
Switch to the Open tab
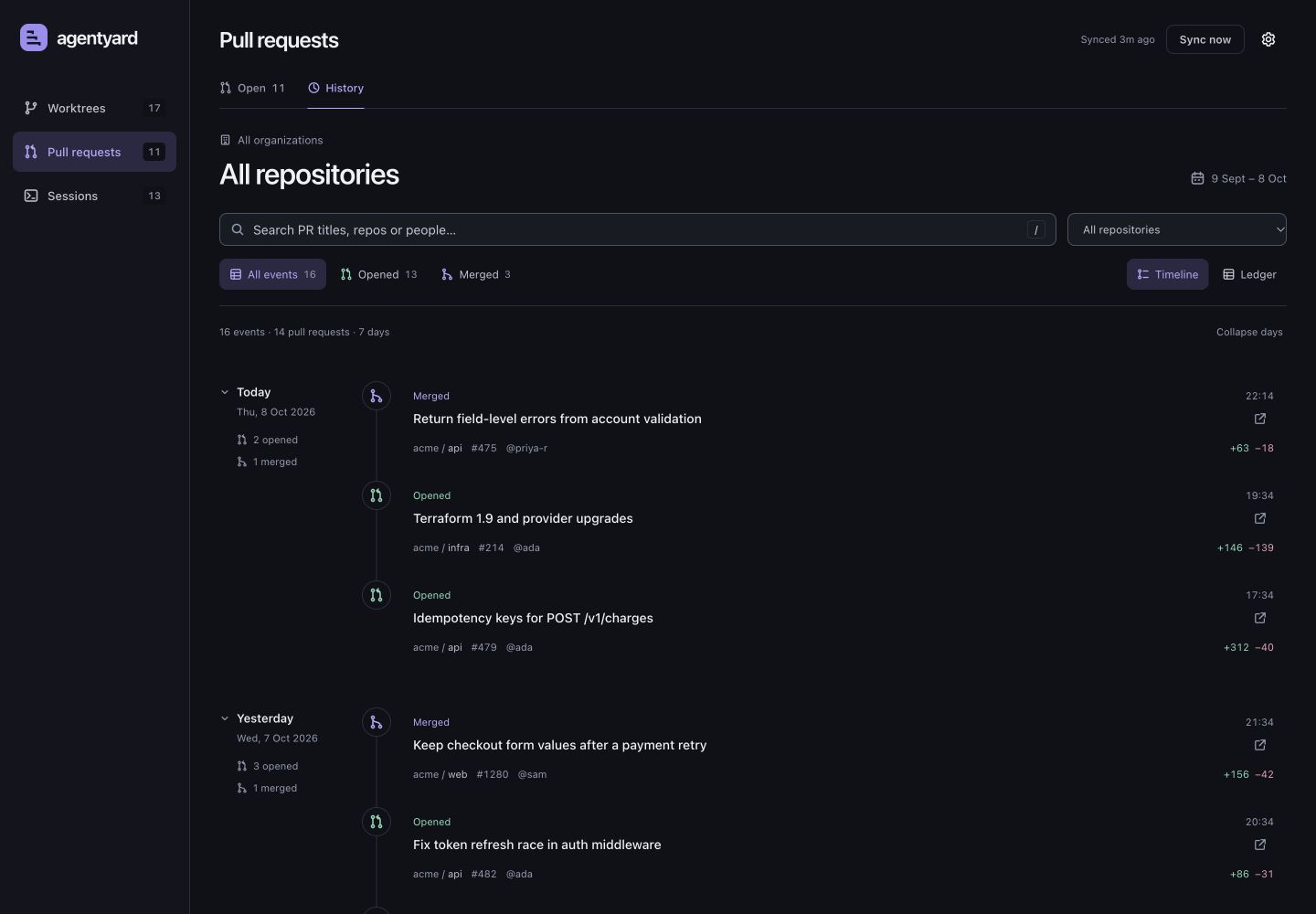tap(252, 88)
